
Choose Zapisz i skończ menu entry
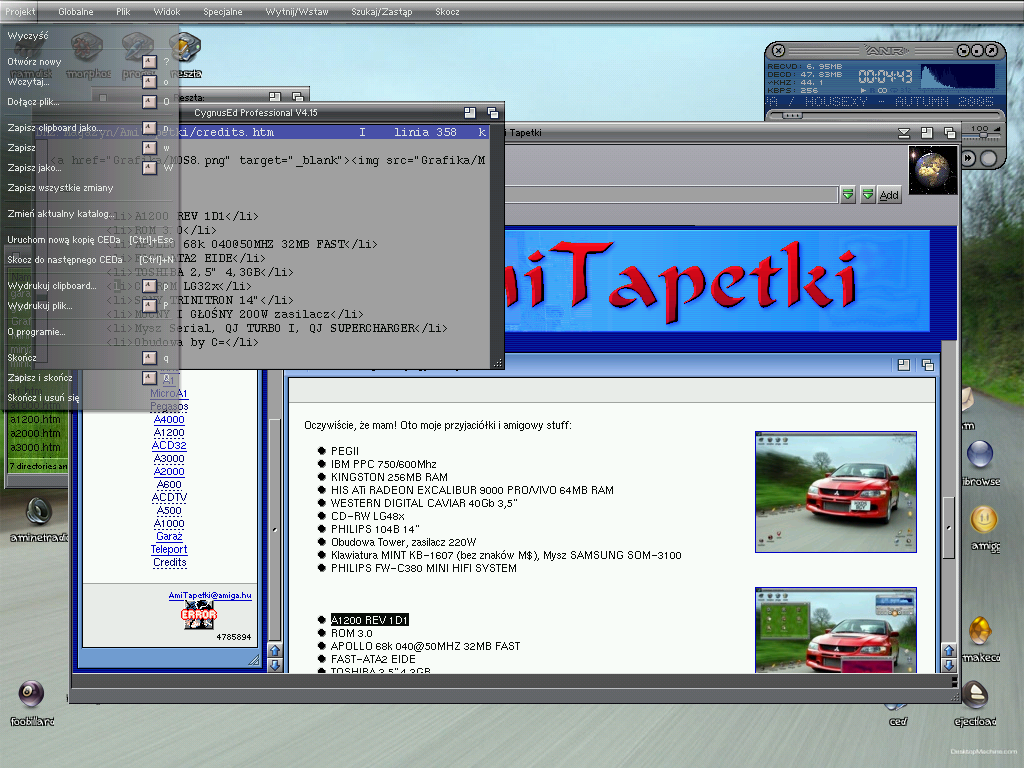click(x=89, y=377)
